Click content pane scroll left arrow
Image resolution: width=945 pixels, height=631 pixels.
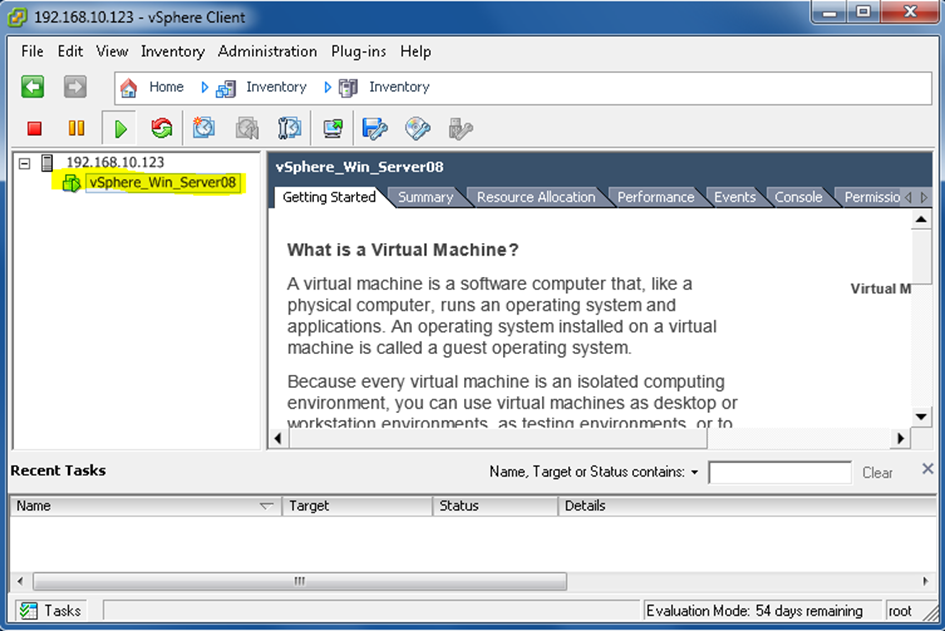tap(278, 439)
